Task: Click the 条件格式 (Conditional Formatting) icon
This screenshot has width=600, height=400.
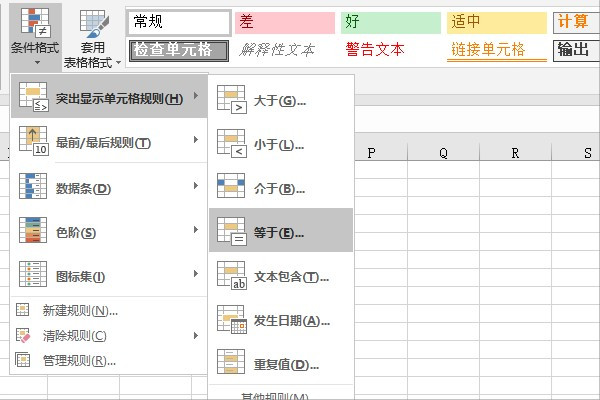Action: point(33,22)
